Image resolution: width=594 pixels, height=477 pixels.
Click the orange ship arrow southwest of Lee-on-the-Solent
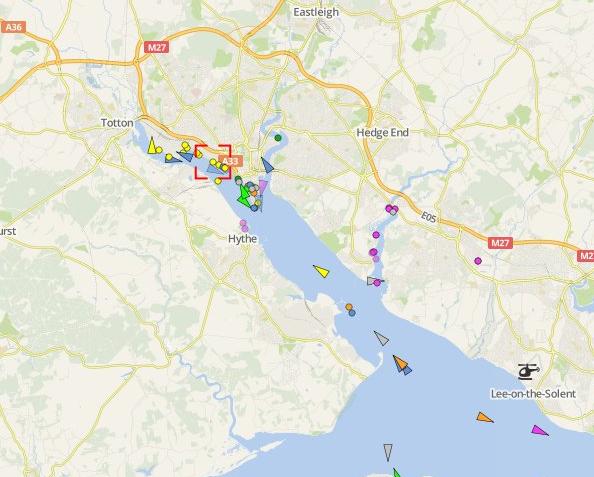[x=485, y=418]
